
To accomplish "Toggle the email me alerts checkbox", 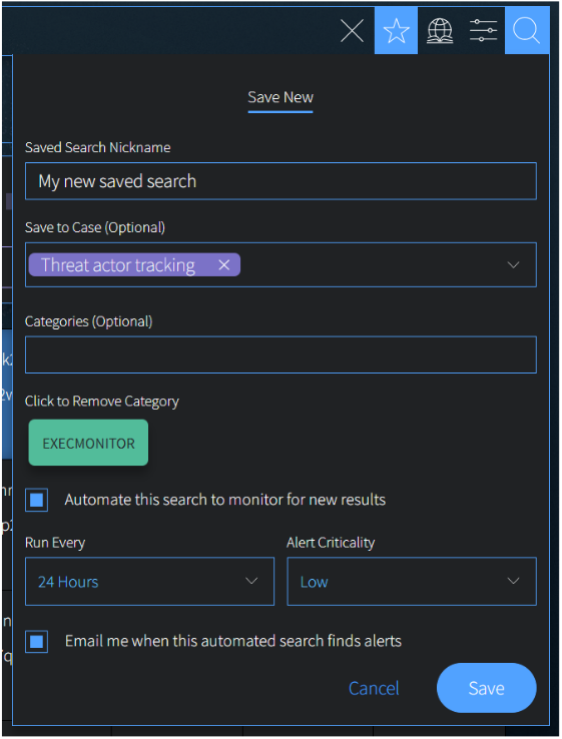I will (x=36, y=641).
